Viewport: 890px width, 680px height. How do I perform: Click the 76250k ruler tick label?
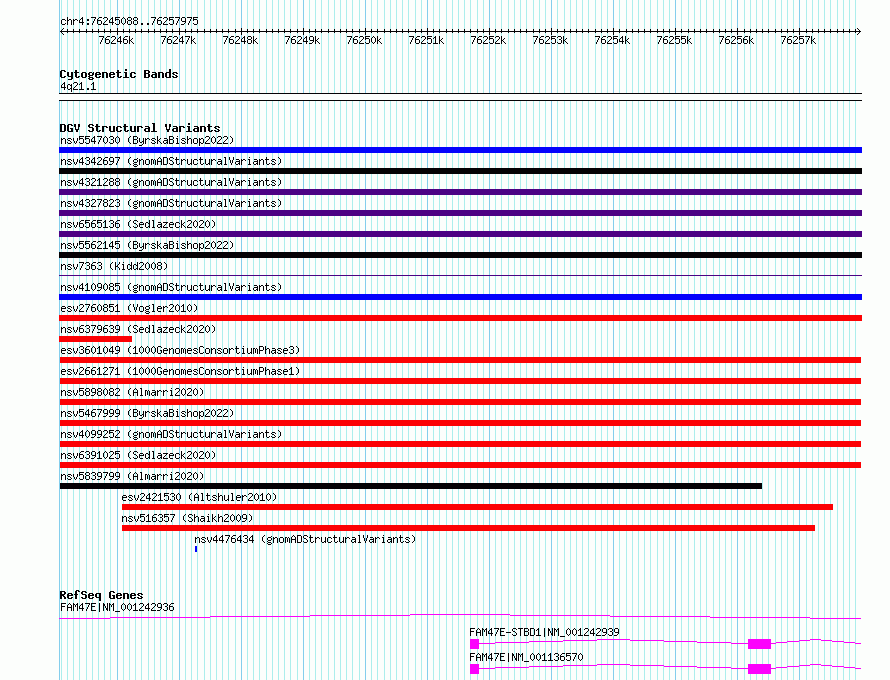(364, 40)
